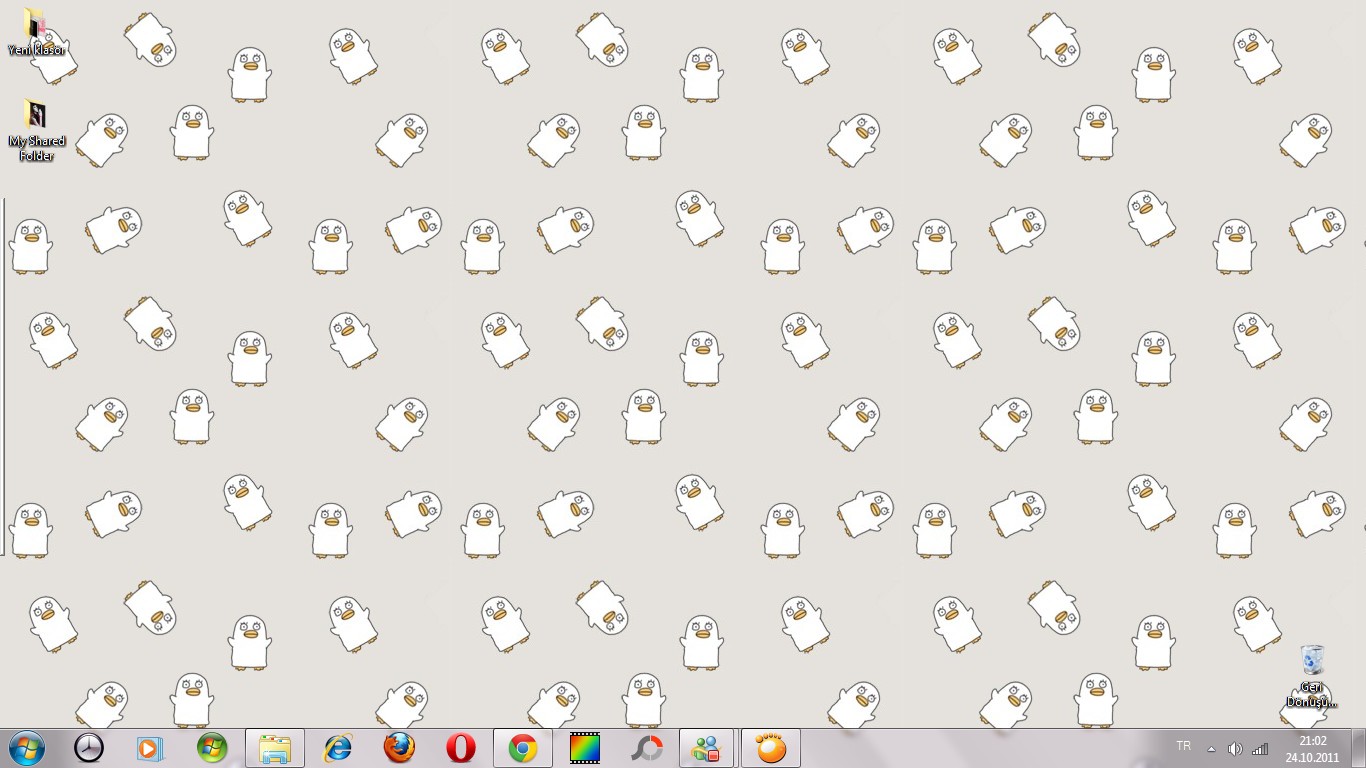Image resolution: width=1366 pixels, height=768 pixels.
Task: Click the Show desktop button
Action: [1359, 748]
